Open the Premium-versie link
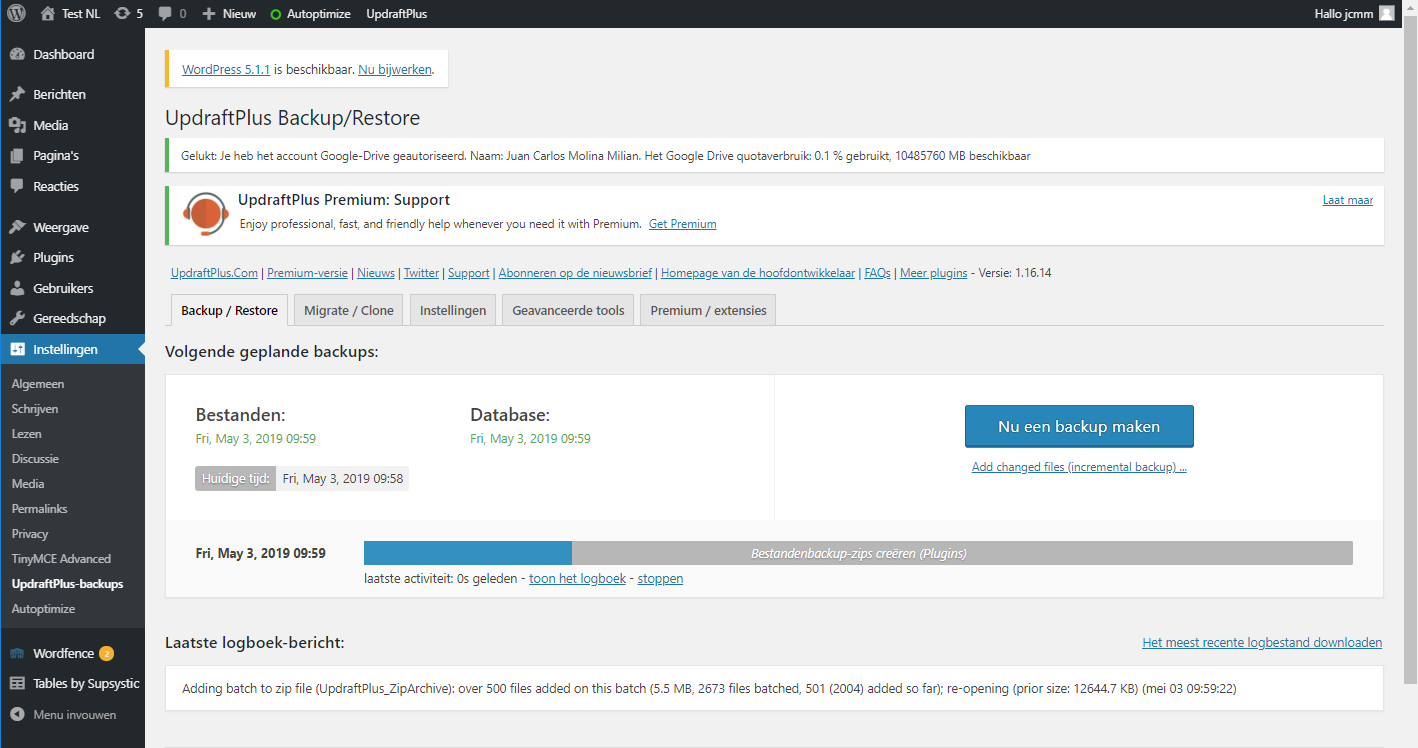Image resolution: width=1418 pixels, height=748 pixels. tap(307, 273)
